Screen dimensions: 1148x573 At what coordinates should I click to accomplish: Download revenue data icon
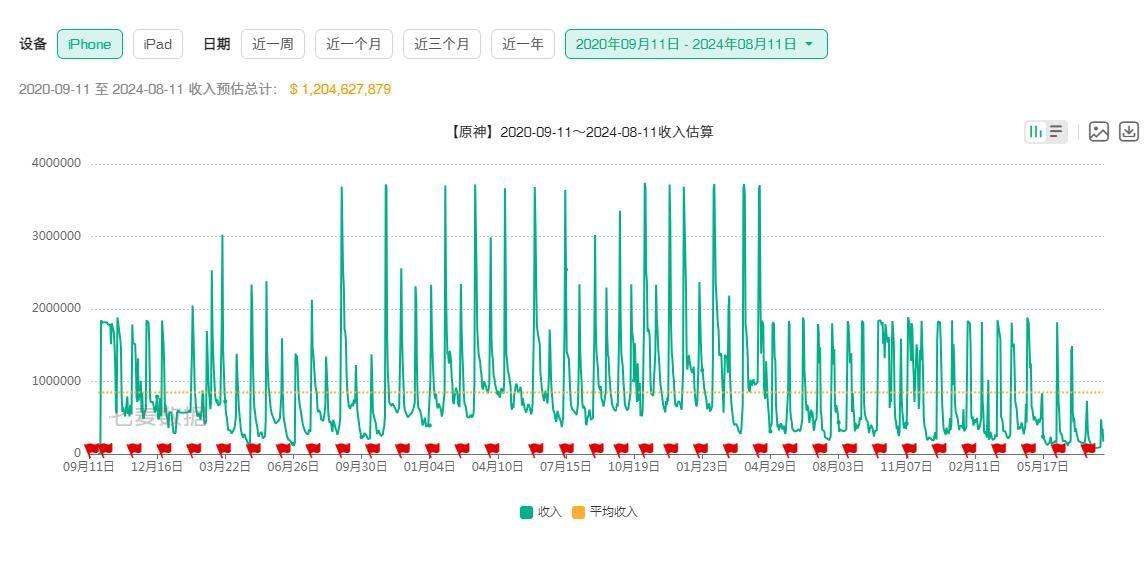[x=1129, y=132]
